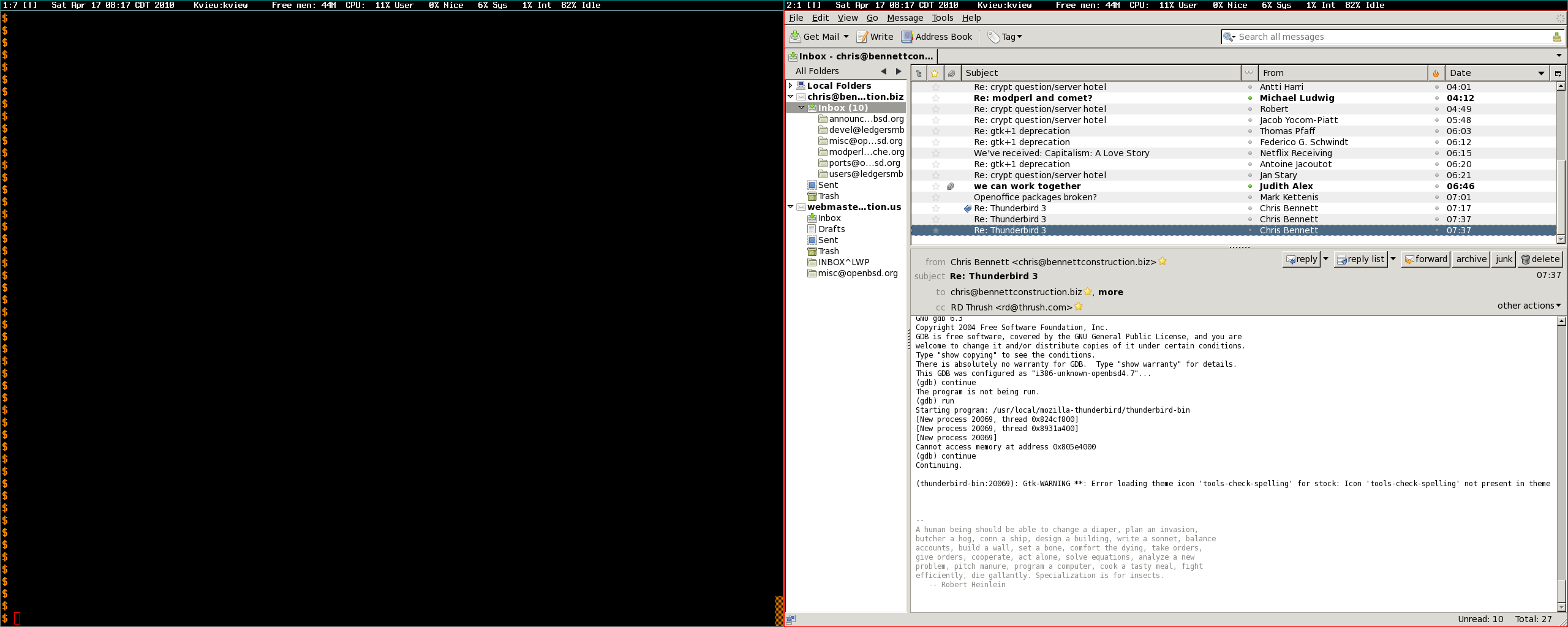Click the column picker icon
The height and width of the screenshot is (627, 1568).
pyautogui.click(x=1558, y=73)
